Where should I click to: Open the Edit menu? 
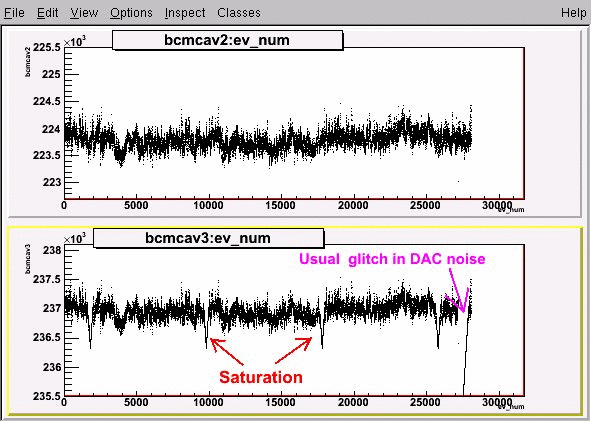pos(47,13)
